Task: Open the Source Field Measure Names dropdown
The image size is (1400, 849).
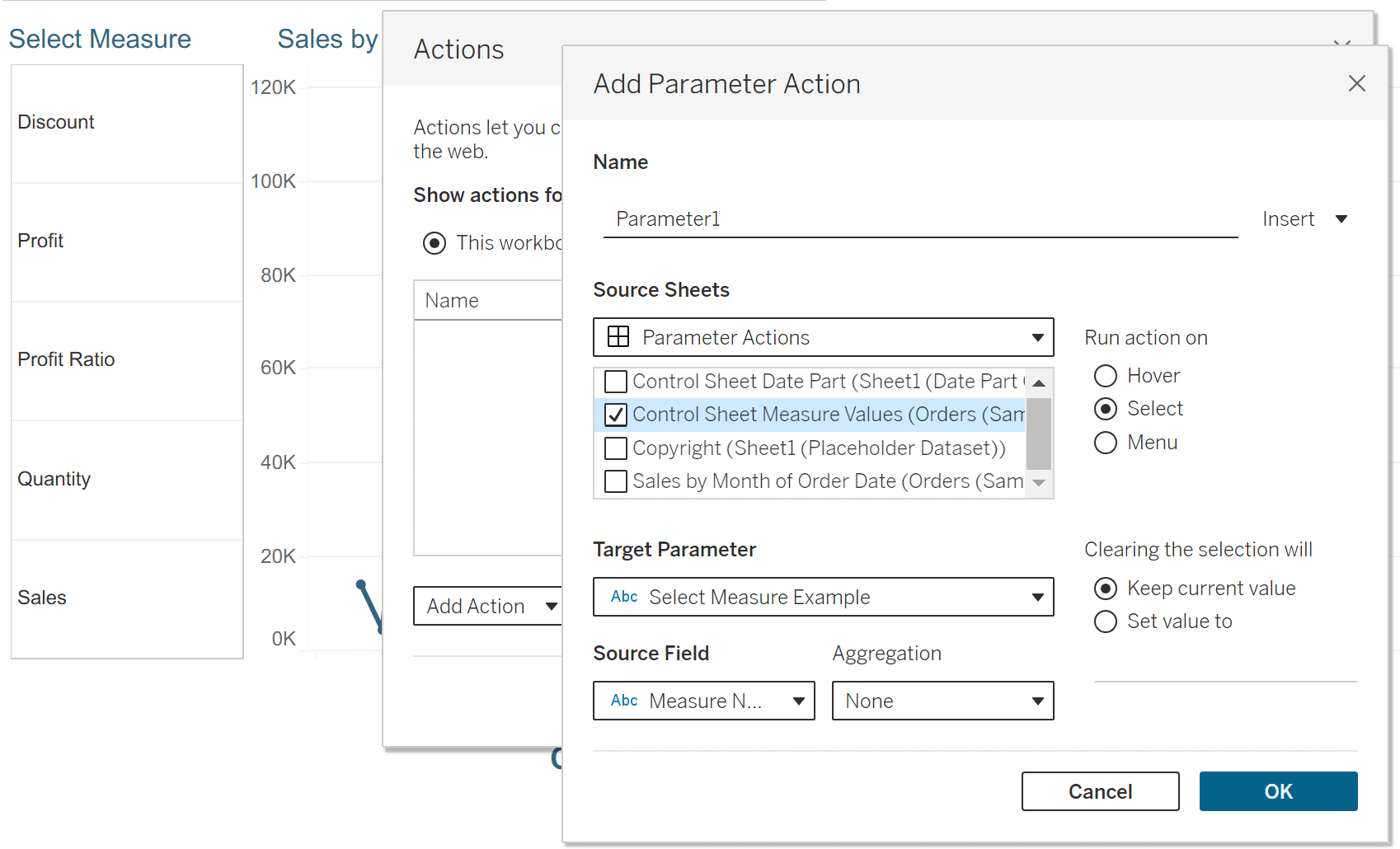Action: pos(704,701)
